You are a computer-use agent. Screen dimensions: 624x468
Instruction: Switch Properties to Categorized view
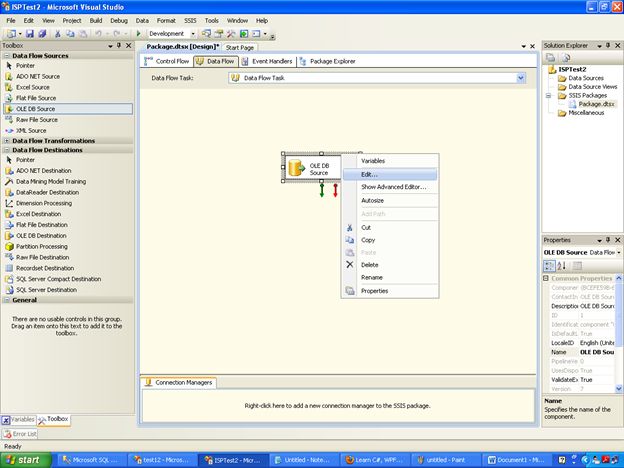coord(549,266)
